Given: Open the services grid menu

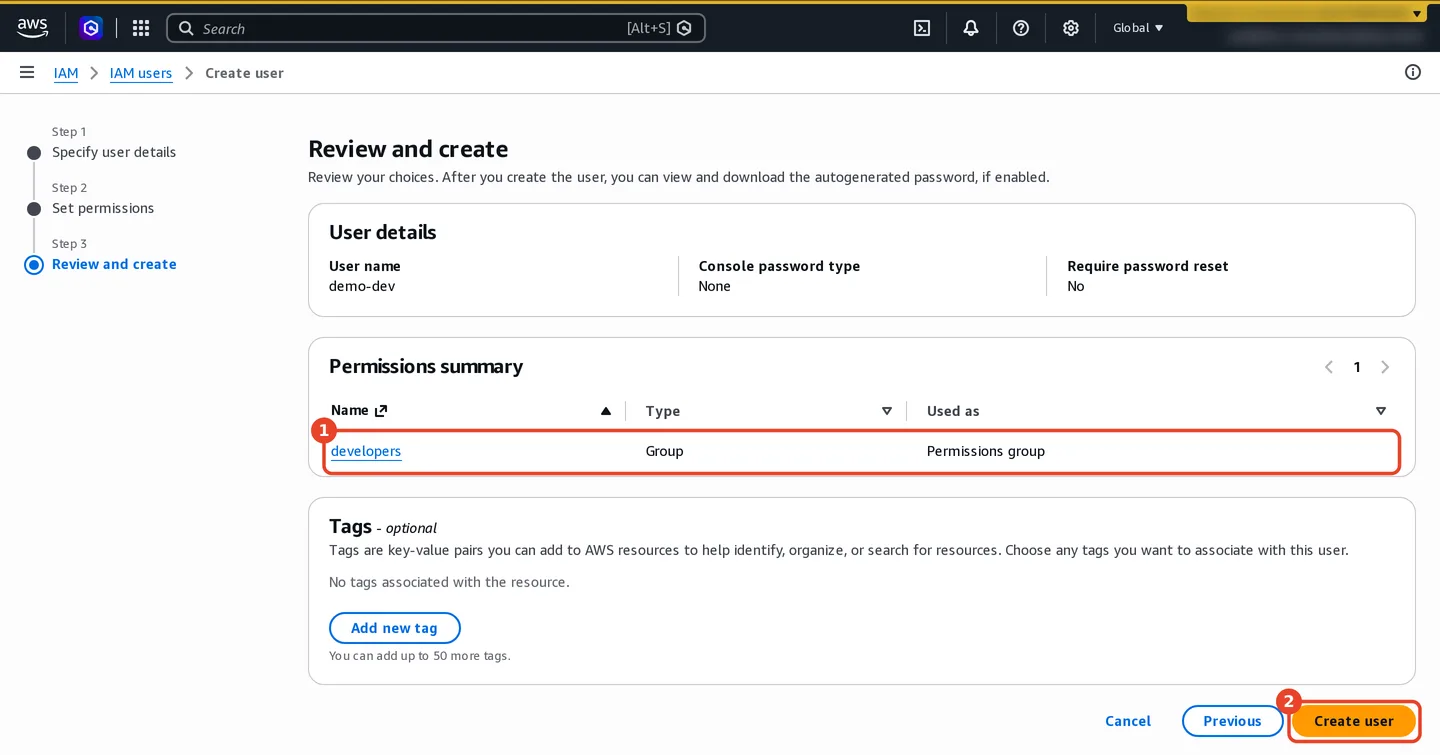Looking at the screenshot, I should pyautogui.click(x=141, y=28).
